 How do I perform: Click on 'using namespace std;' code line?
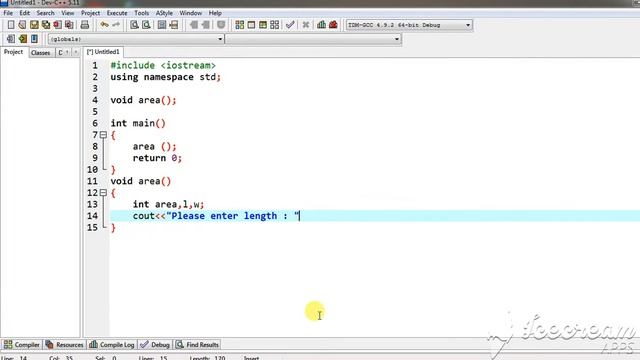(166, 77)
